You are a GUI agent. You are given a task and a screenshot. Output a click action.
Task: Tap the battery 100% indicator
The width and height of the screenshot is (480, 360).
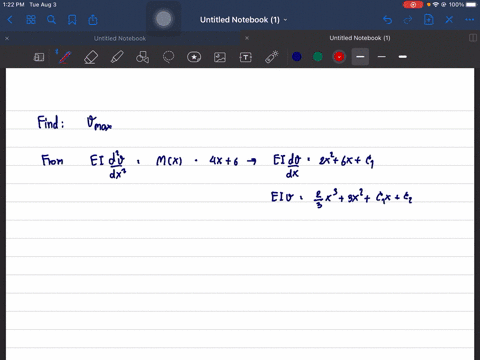463,5
